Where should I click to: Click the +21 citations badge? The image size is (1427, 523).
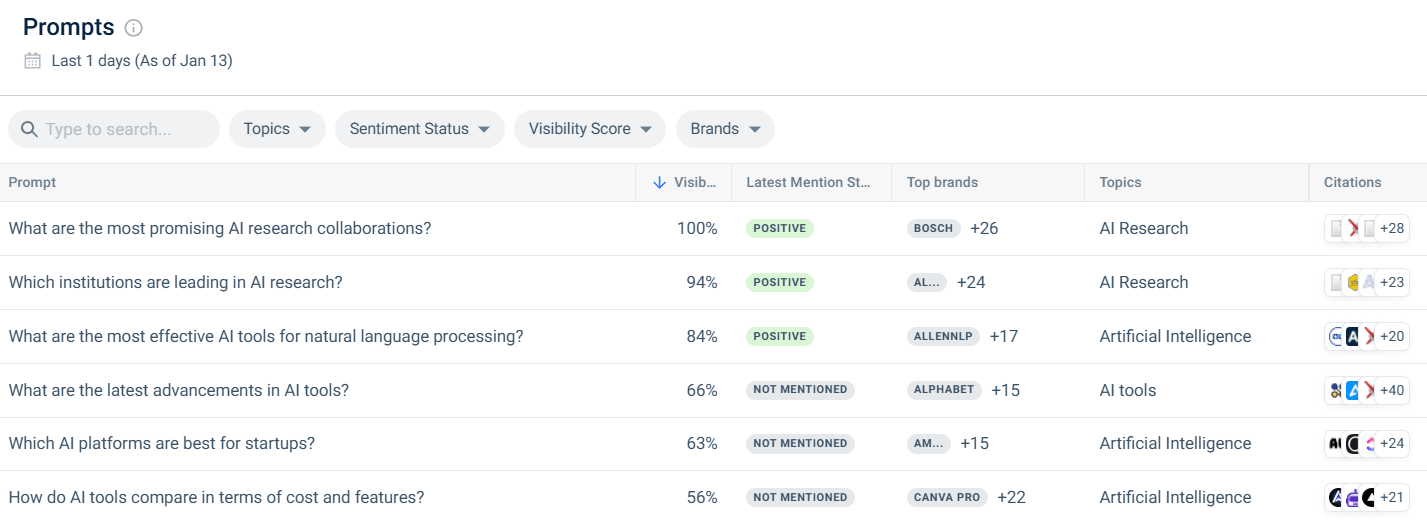1392,497
